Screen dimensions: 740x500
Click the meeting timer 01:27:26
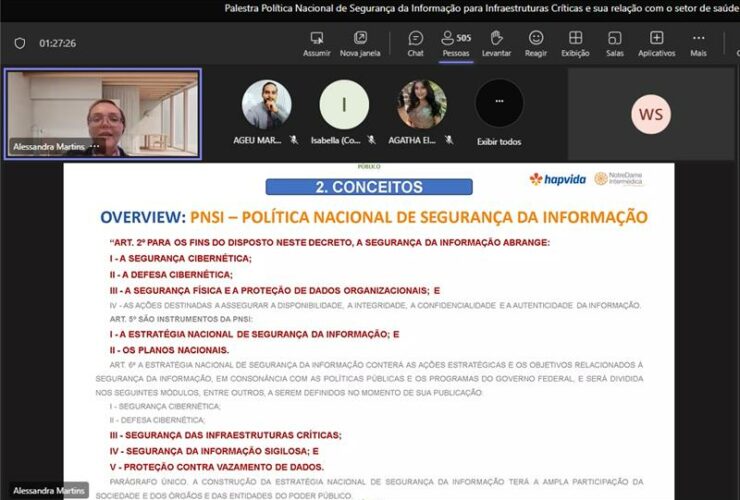57,44
